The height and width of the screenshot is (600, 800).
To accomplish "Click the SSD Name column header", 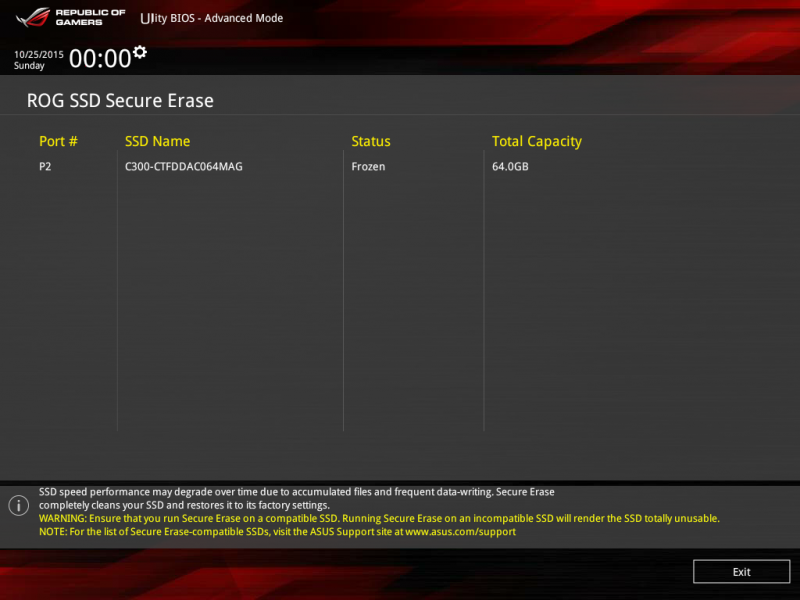I will (x=157, y=141).
